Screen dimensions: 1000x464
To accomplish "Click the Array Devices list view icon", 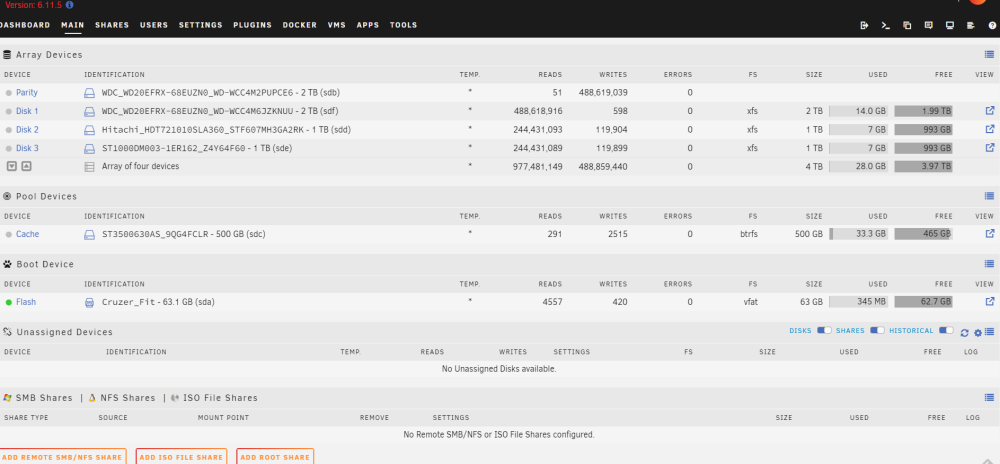I will tap(989, 55).
